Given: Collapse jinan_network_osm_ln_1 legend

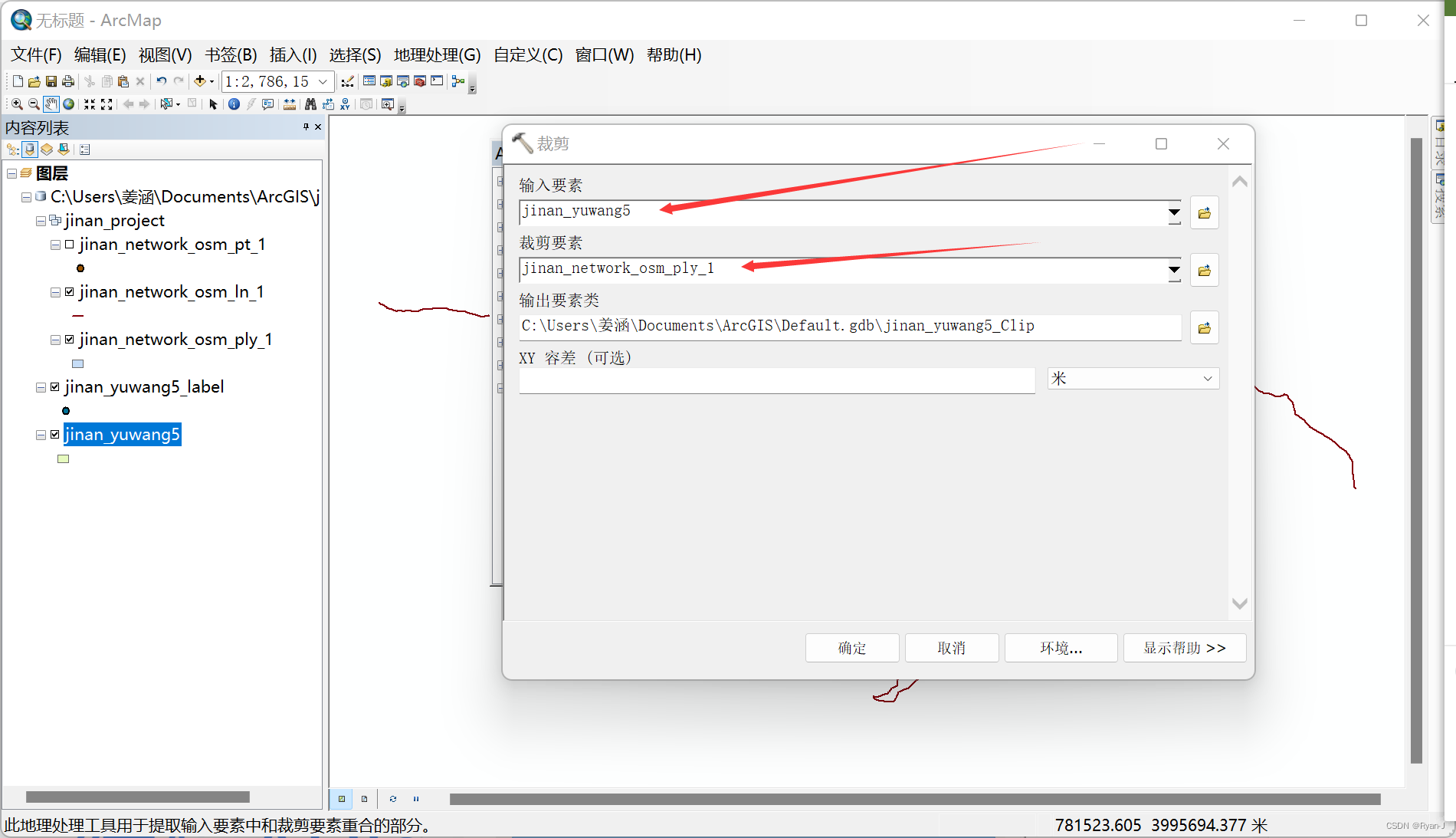Looking at the screenshot, I should [x=55, y=292].
